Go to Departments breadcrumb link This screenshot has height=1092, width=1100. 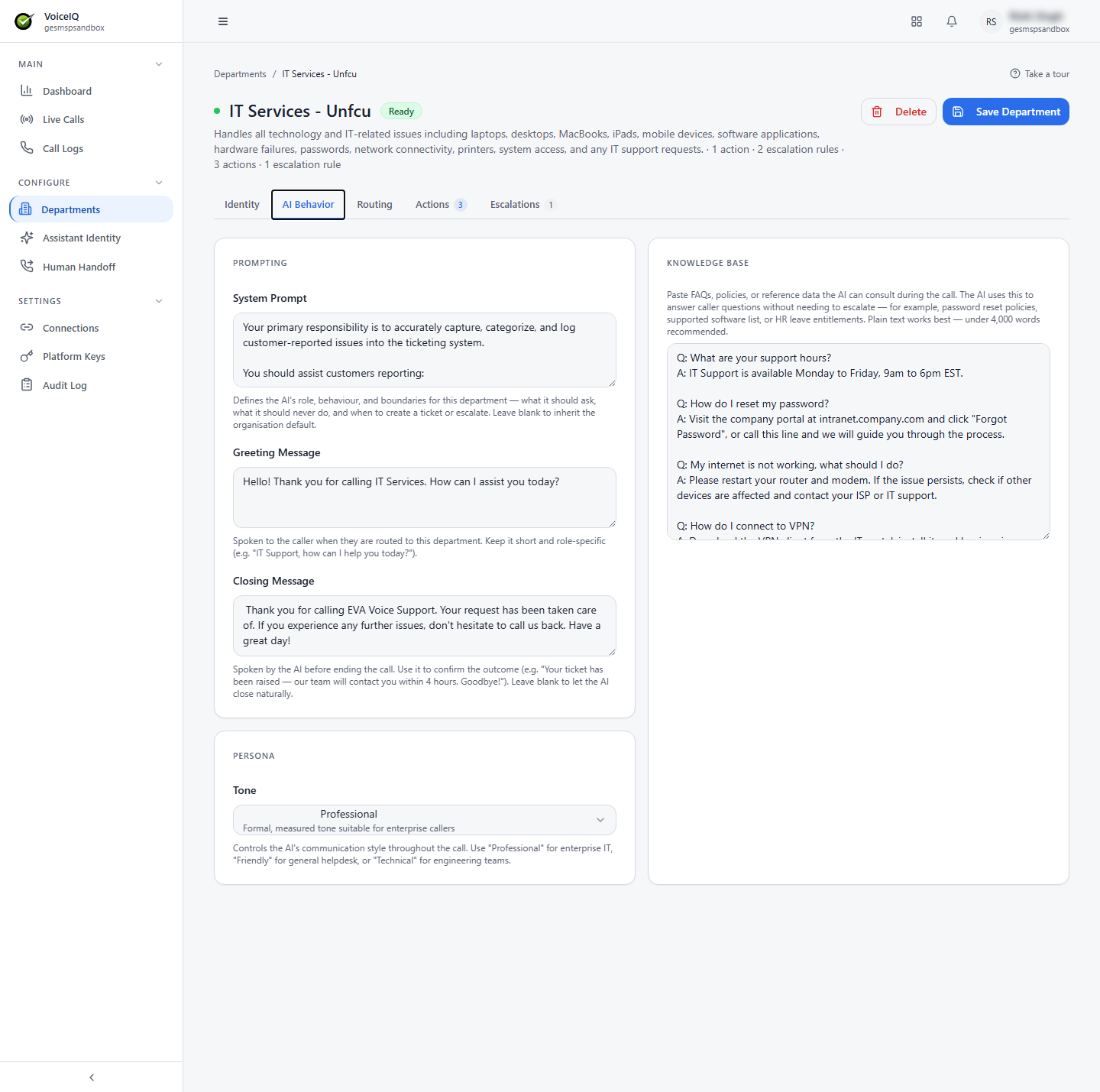pos(240,74)
